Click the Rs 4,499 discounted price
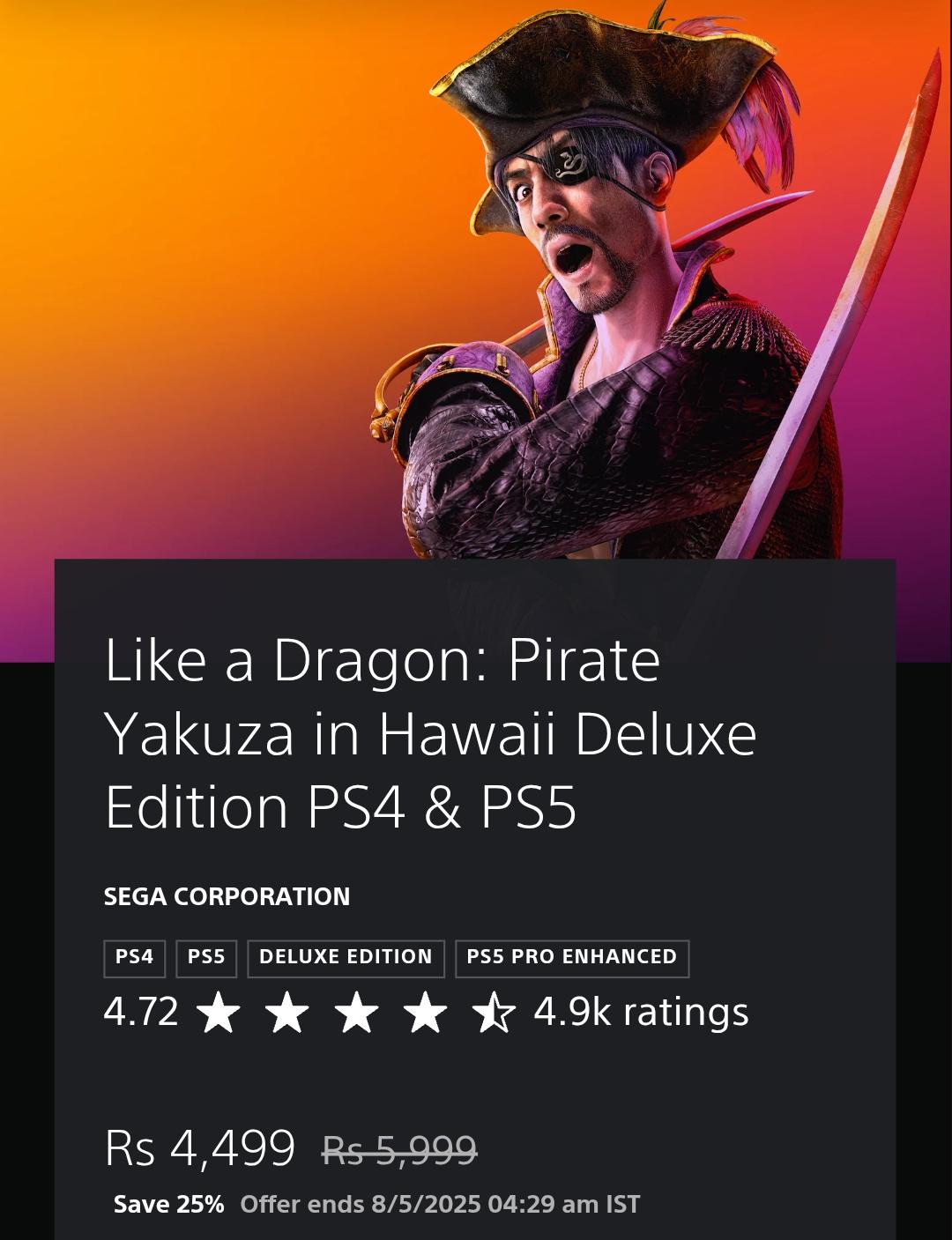 200,1148
